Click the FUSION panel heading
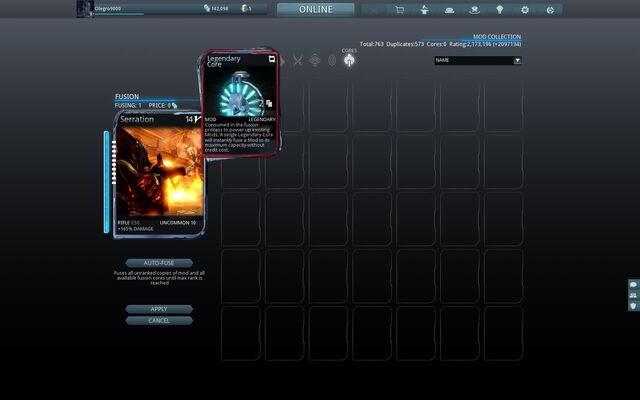Image resolution: width=640 pixels, height=400 pixels. pos(127,96)
